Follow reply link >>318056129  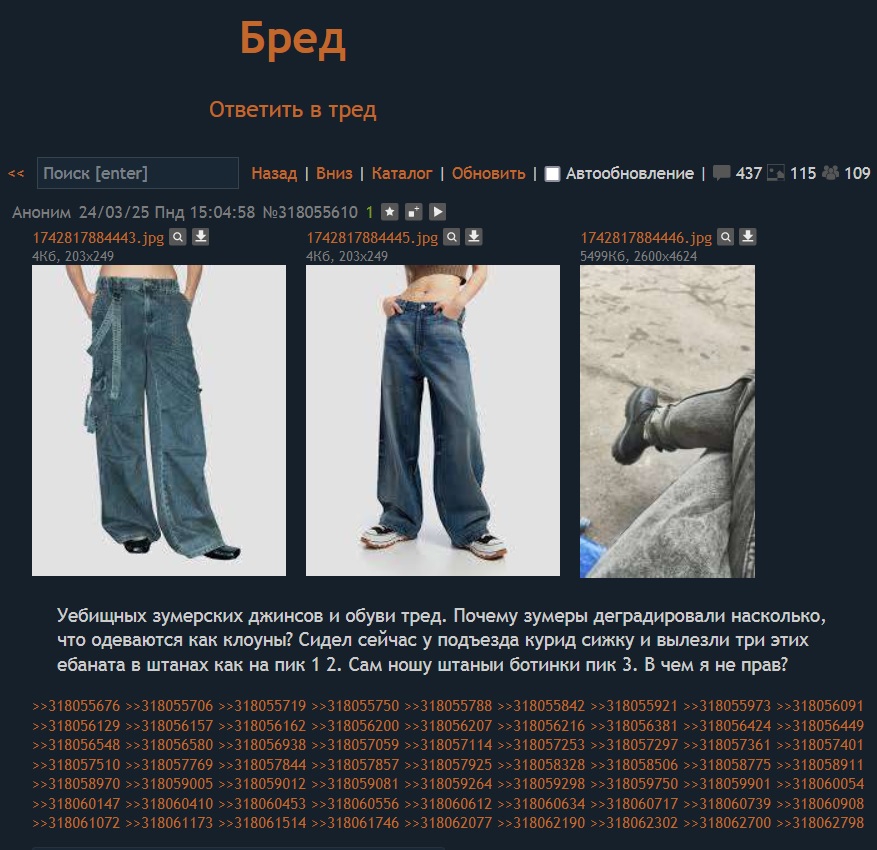point(76,726)
